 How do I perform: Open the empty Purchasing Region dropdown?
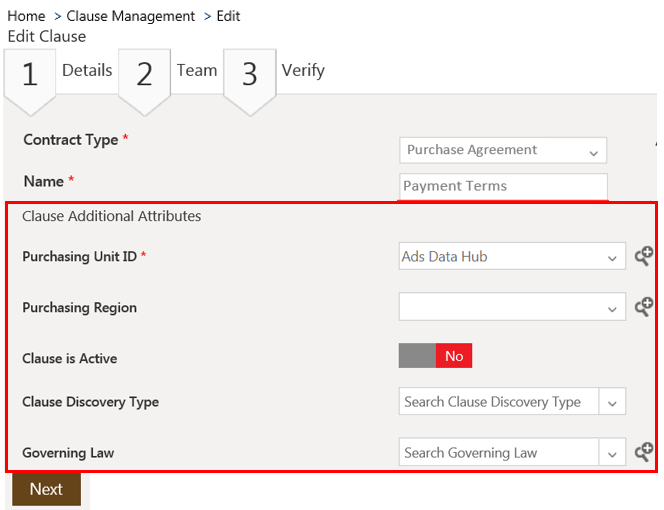coord(512,308)
